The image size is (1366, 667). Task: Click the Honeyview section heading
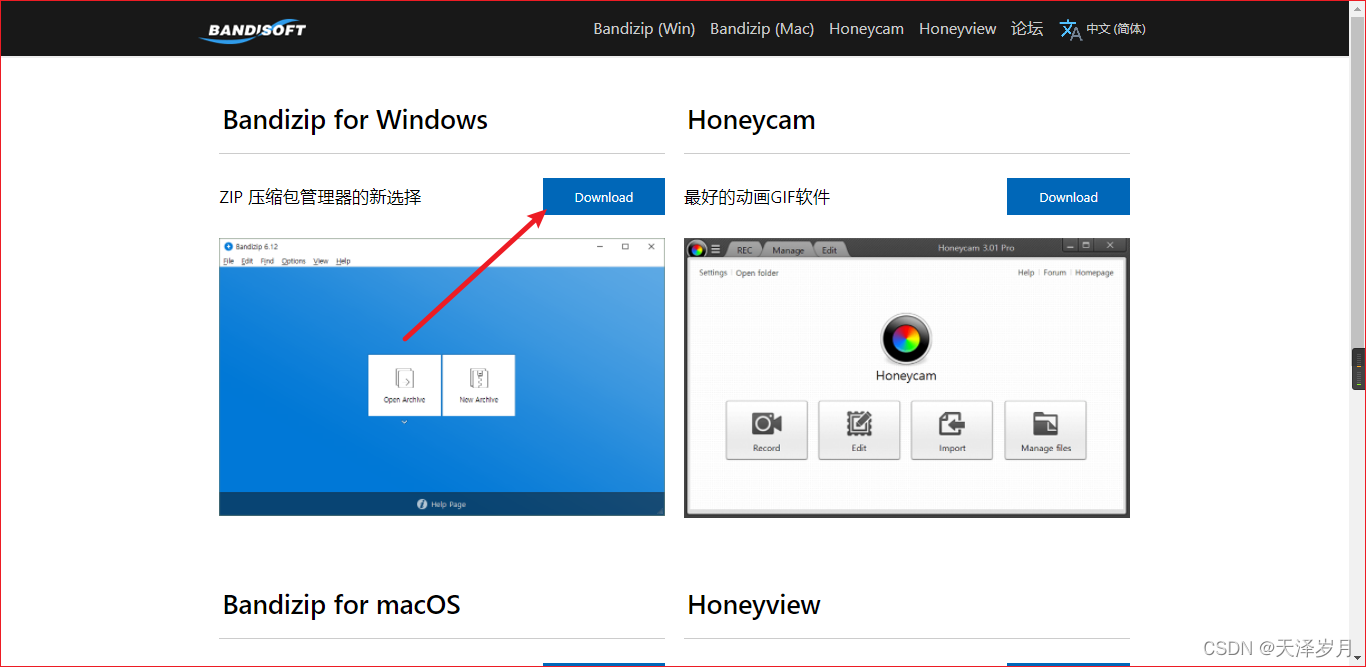point(754,605)
